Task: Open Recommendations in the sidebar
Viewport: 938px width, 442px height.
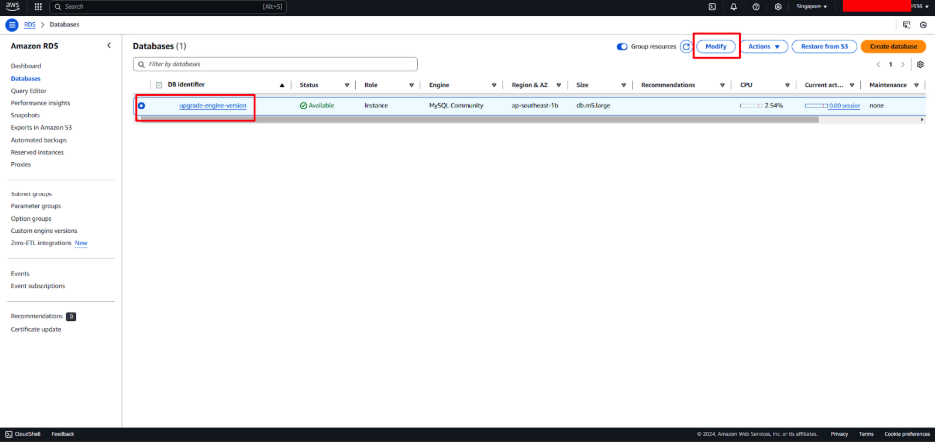Action: coord(36,316)
